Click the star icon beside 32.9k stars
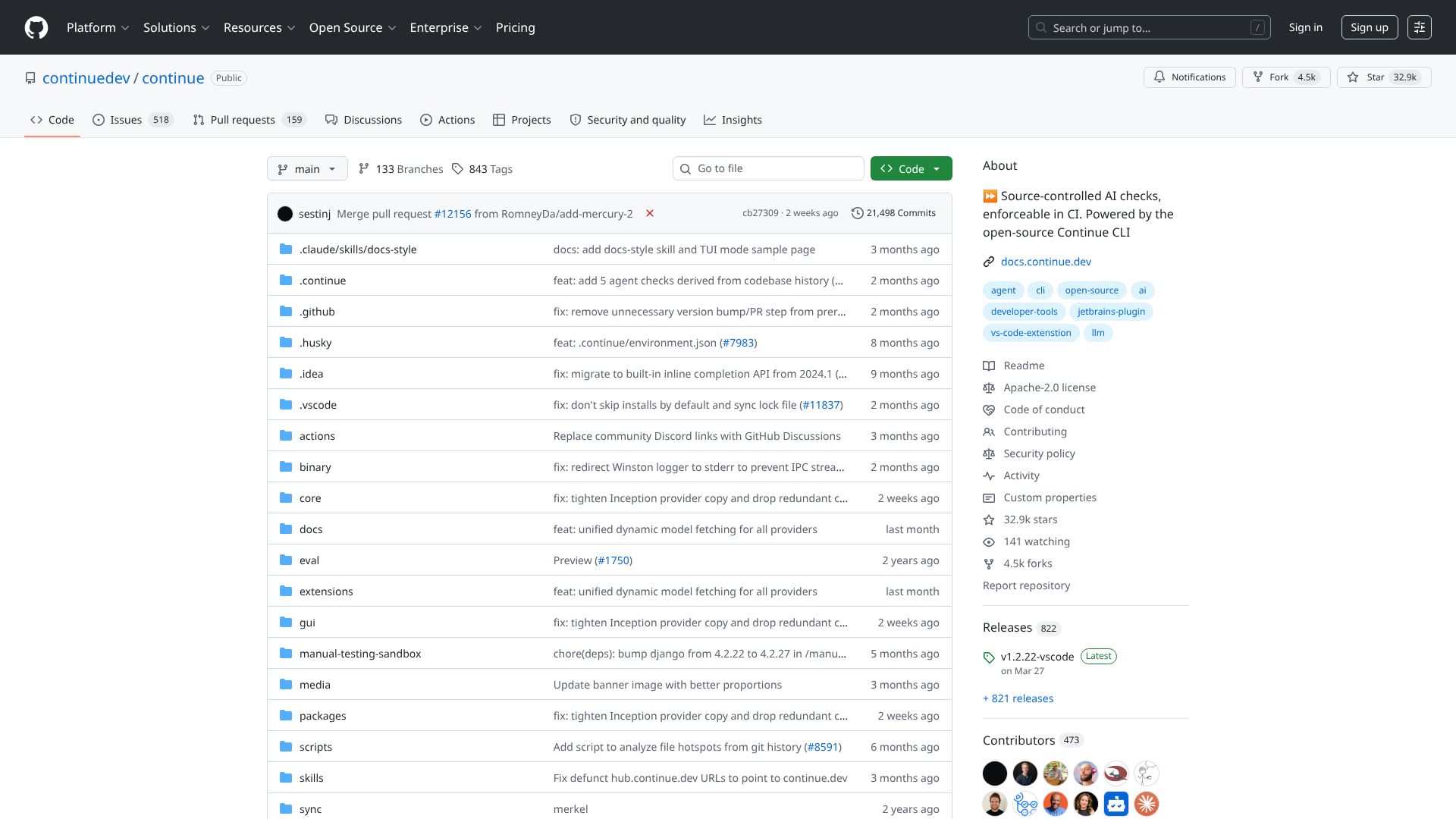The width and height of the screenshot is (1456, 819). (989, 519)
